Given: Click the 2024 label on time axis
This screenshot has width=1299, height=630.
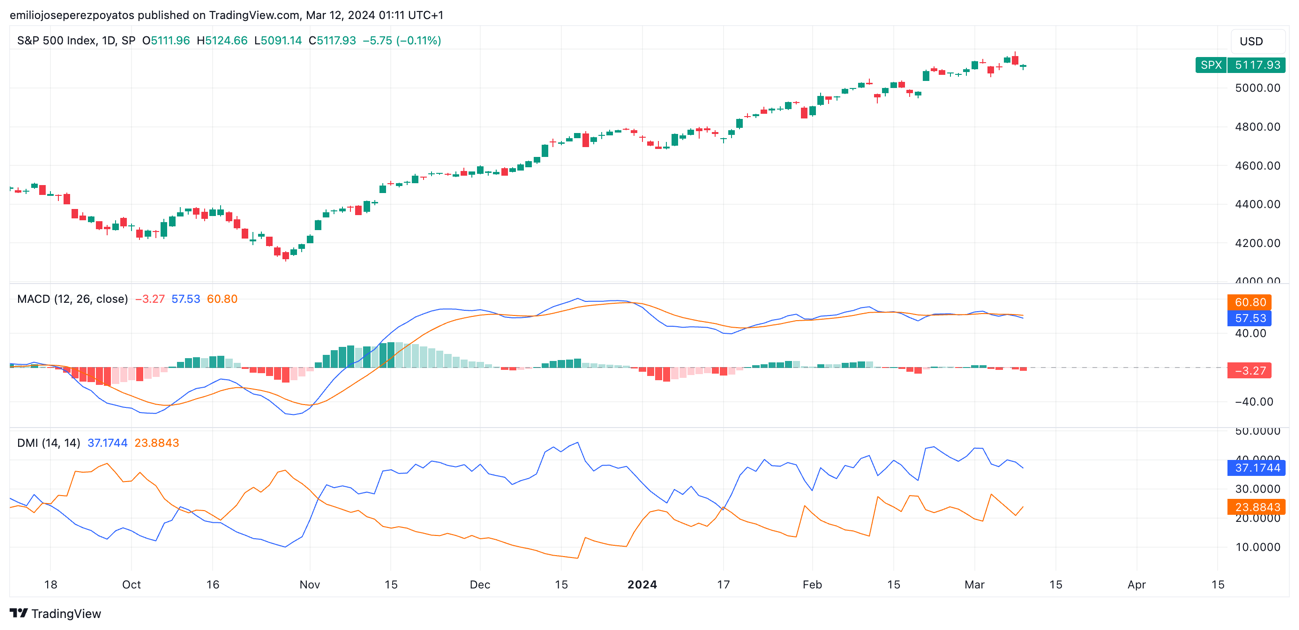Looking at the screenshot, I should pos(641,585).
